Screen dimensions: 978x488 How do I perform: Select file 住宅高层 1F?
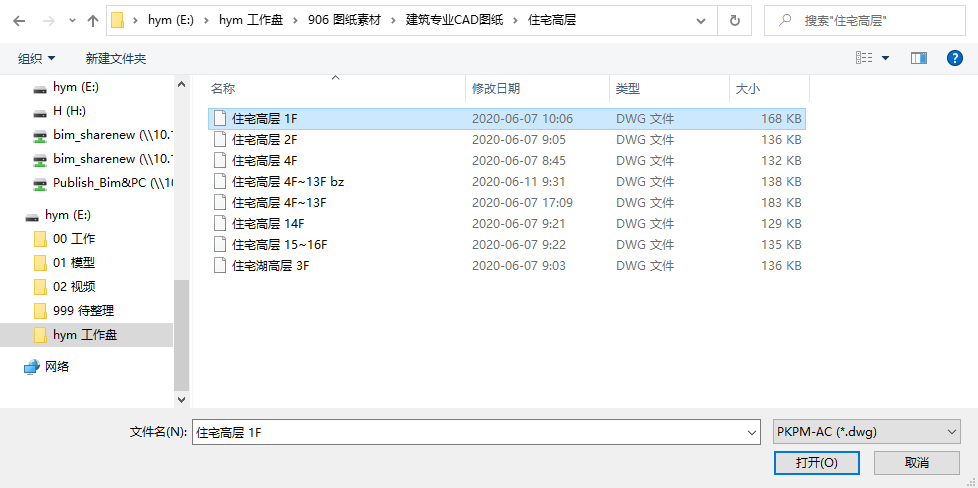point(506,119)
